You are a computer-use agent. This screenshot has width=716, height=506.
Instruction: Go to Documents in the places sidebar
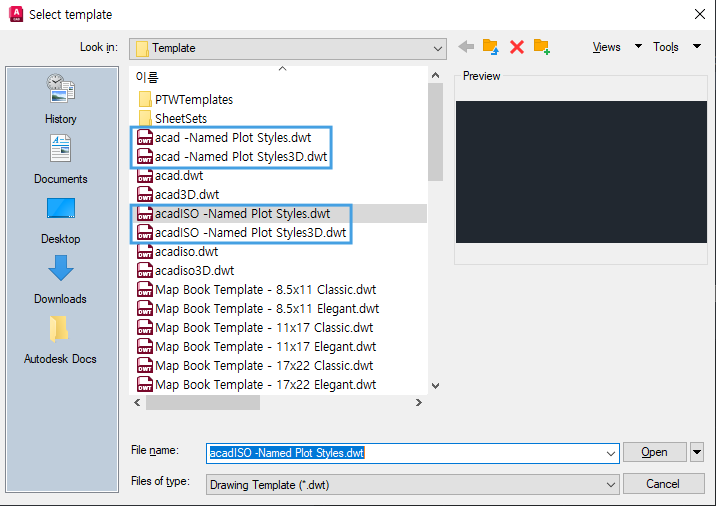61,159
